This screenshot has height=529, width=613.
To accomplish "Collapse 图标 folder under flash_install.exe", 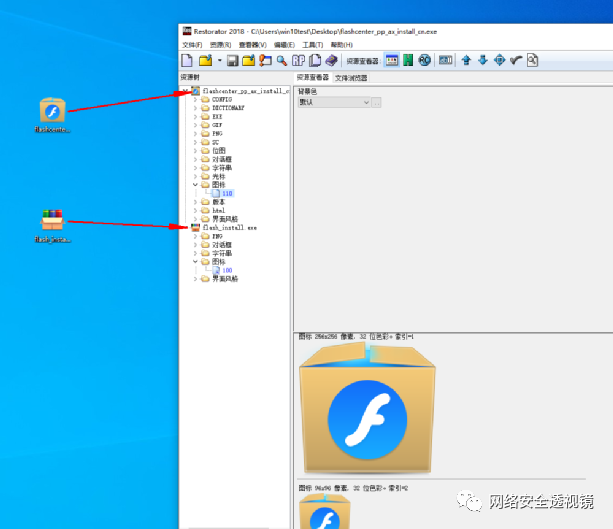I will 195,262.
